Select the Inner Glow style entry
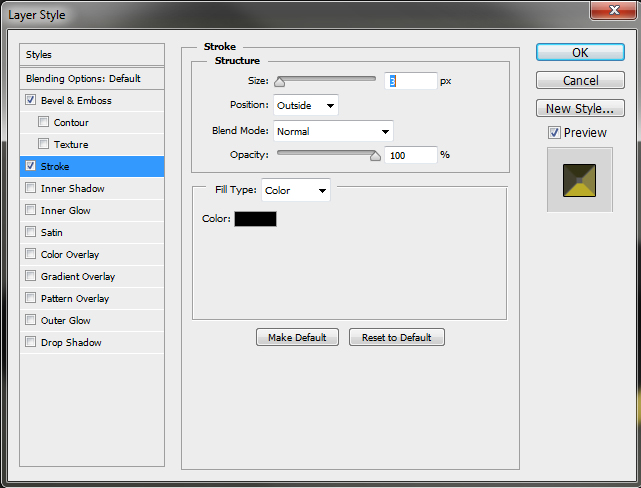This screenshot has height=488, width=641. [x=66, y=210]
